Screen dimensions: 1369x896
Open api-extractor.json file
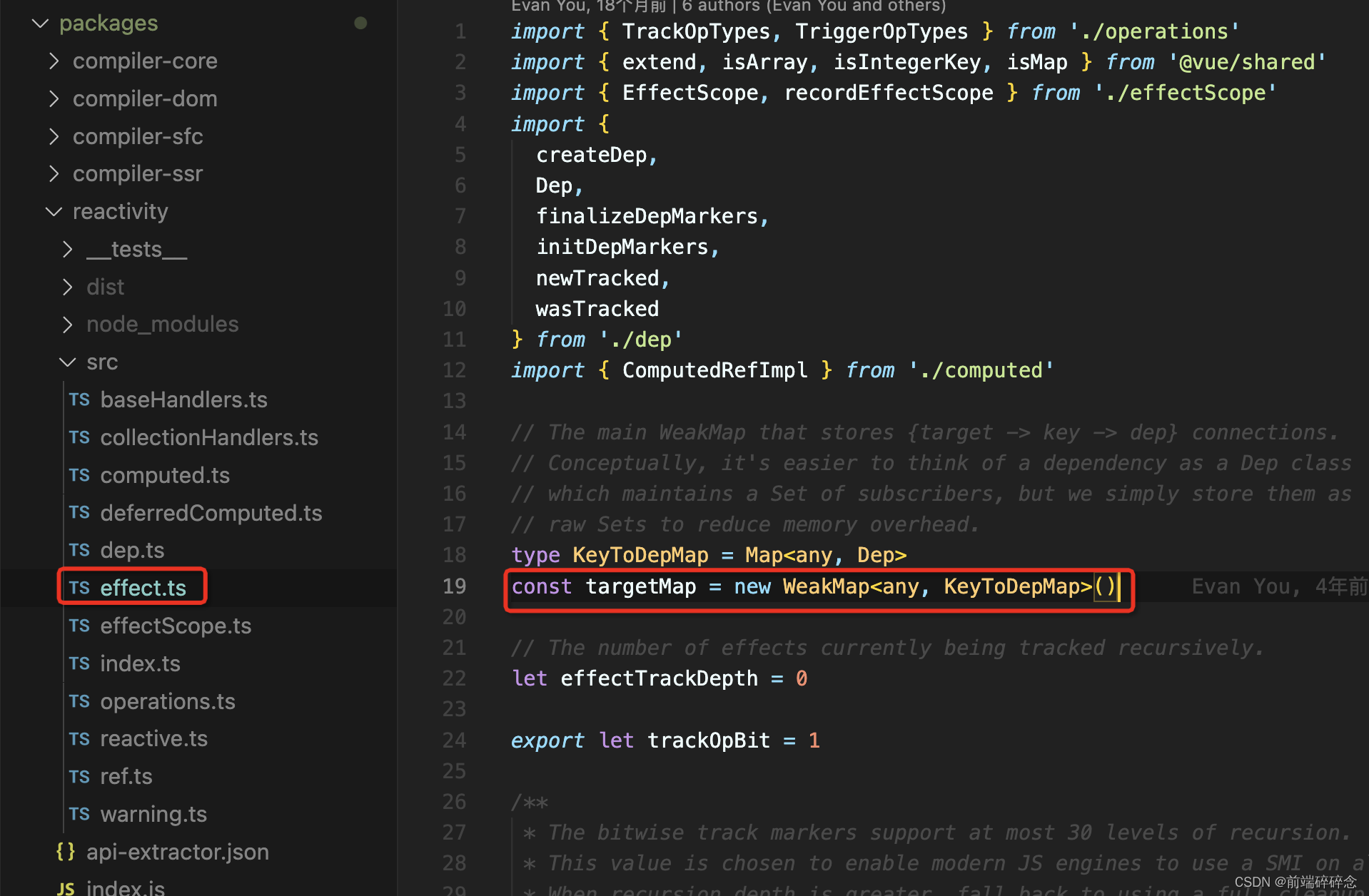point(178,852)
